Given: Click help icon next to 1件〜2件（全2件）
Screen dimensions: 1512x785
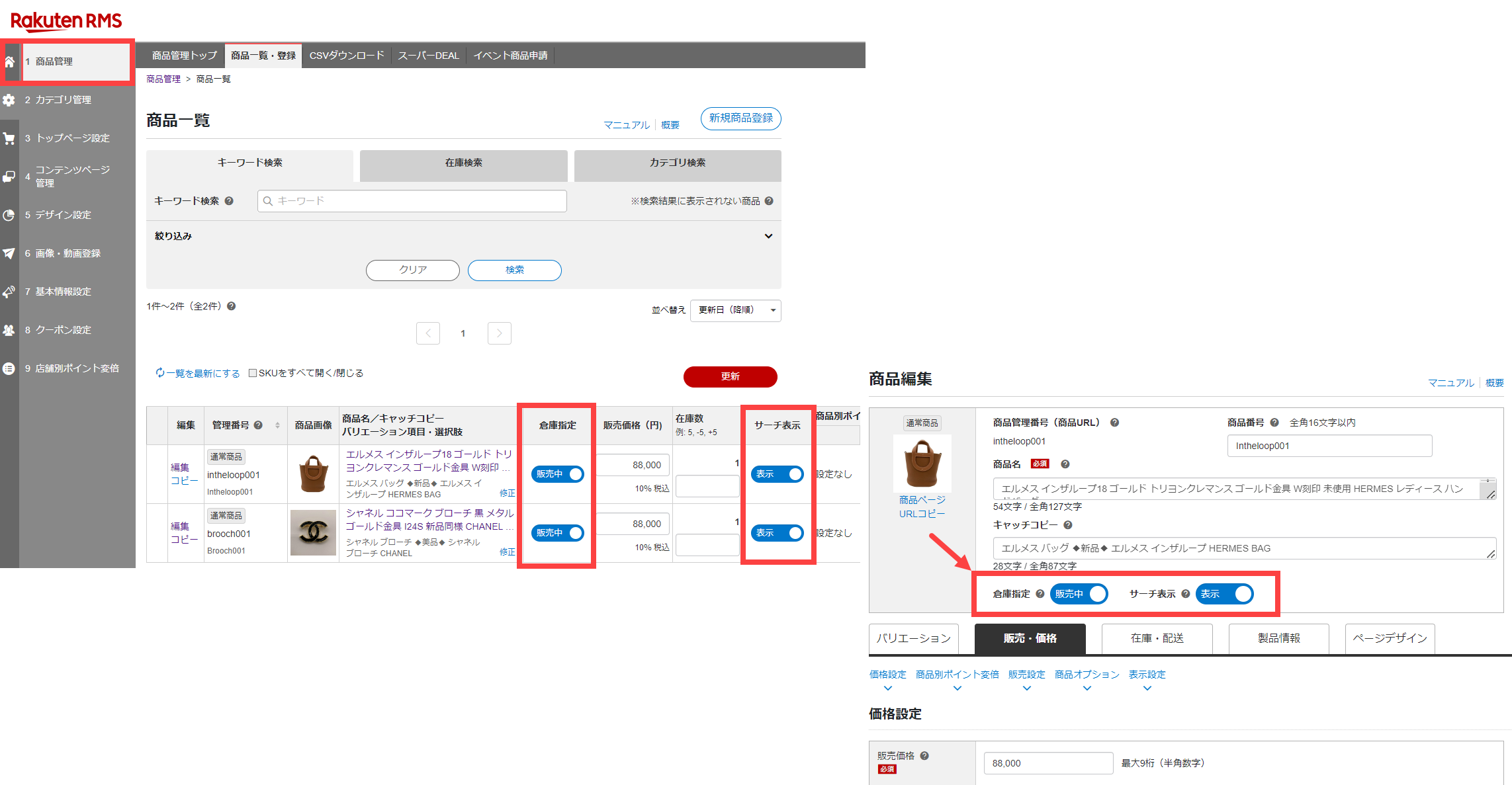Looking at the screenshot, I should tap(232, 306).
